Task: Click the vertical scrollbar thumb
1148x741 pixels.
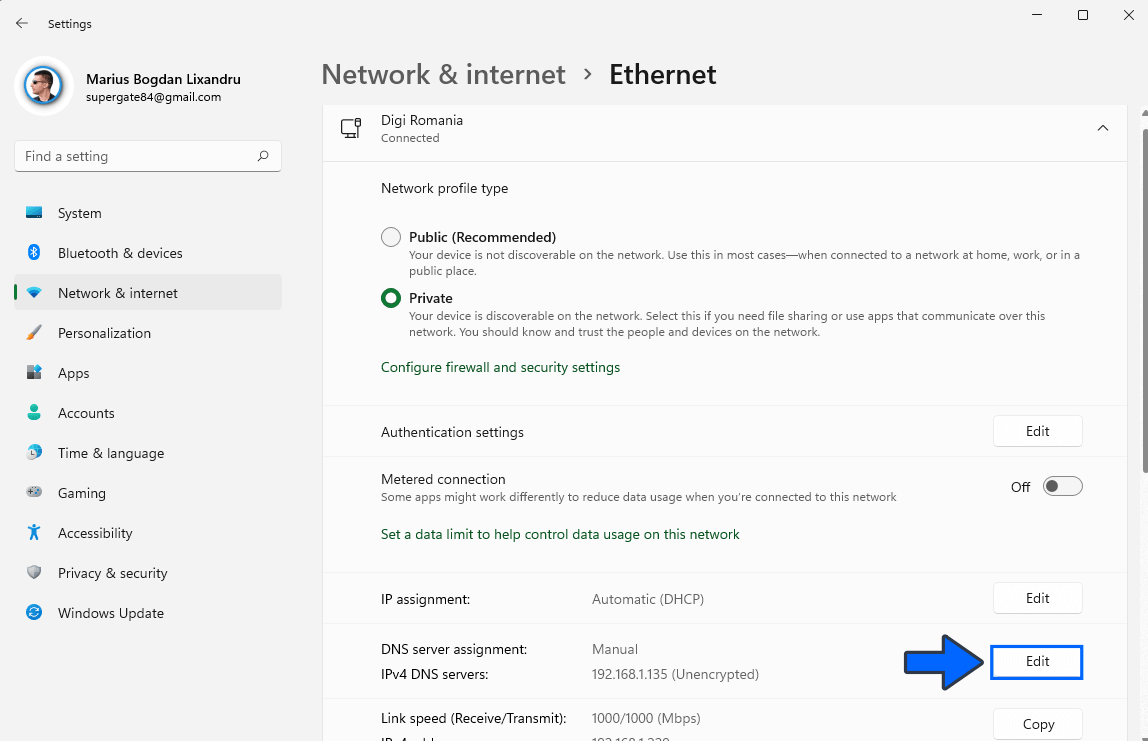Action: tap(1144, 300)
